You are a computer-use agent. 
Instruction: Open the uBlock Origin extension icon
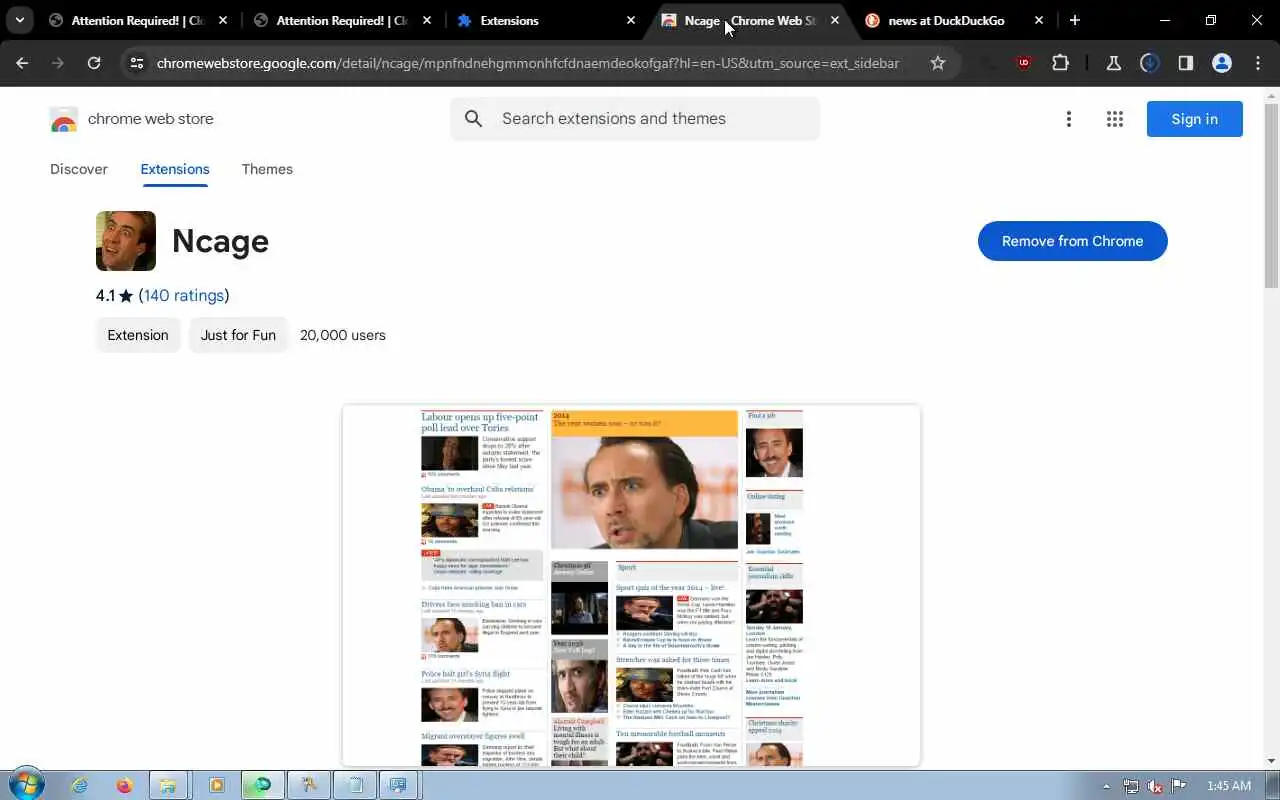(1023, 63)
